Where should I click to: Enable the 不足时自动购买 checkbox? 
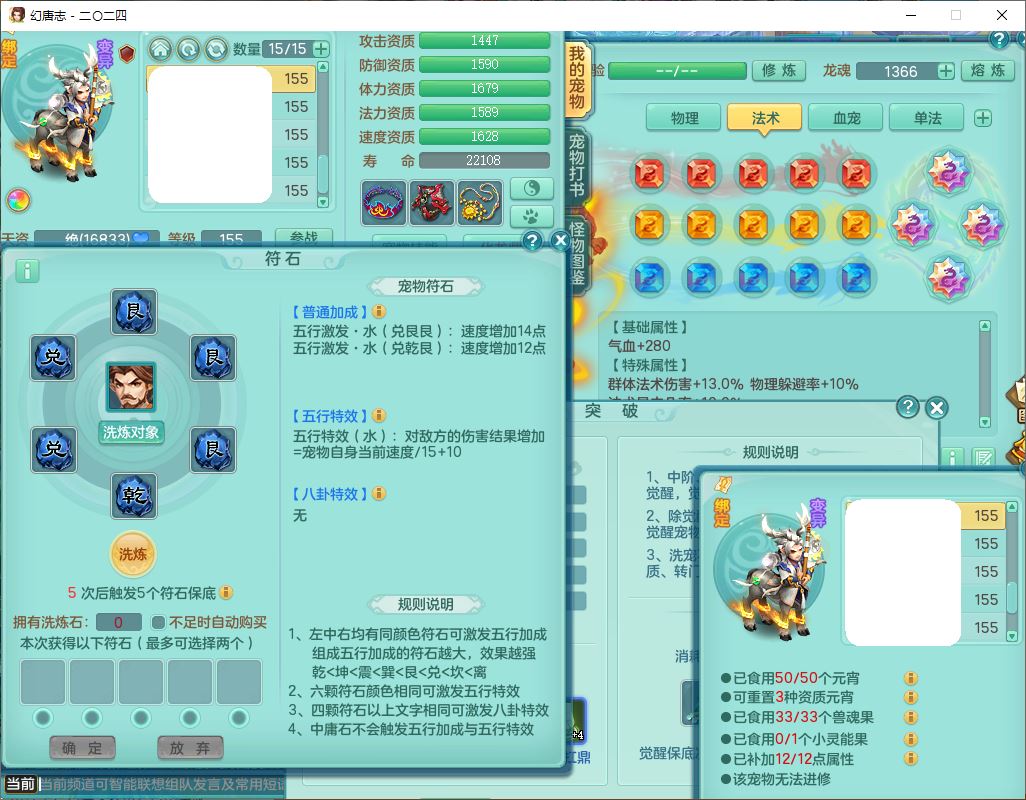point(158,622)
